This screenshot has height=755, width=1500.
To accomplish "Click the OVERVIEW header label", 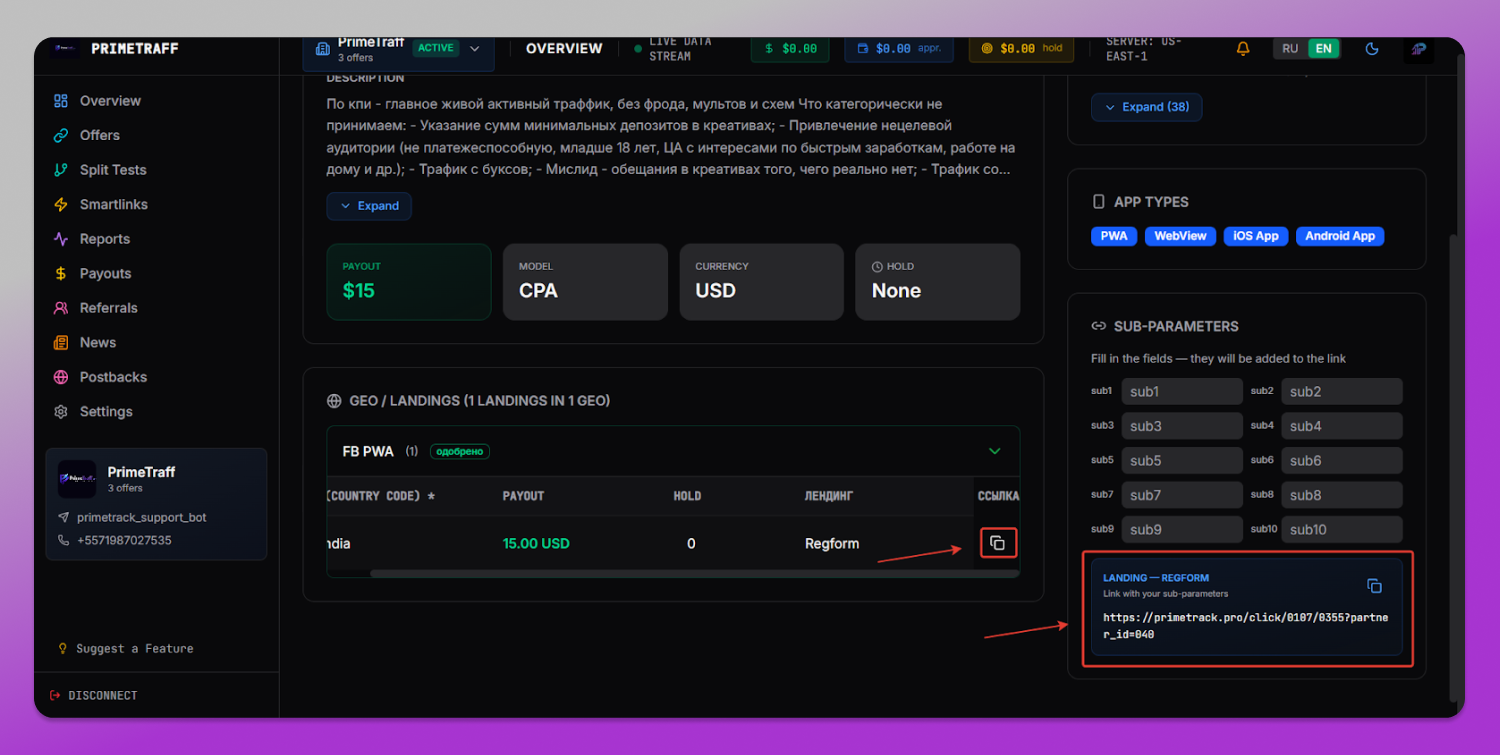I will pyautogui.click(x=564, y=48).
